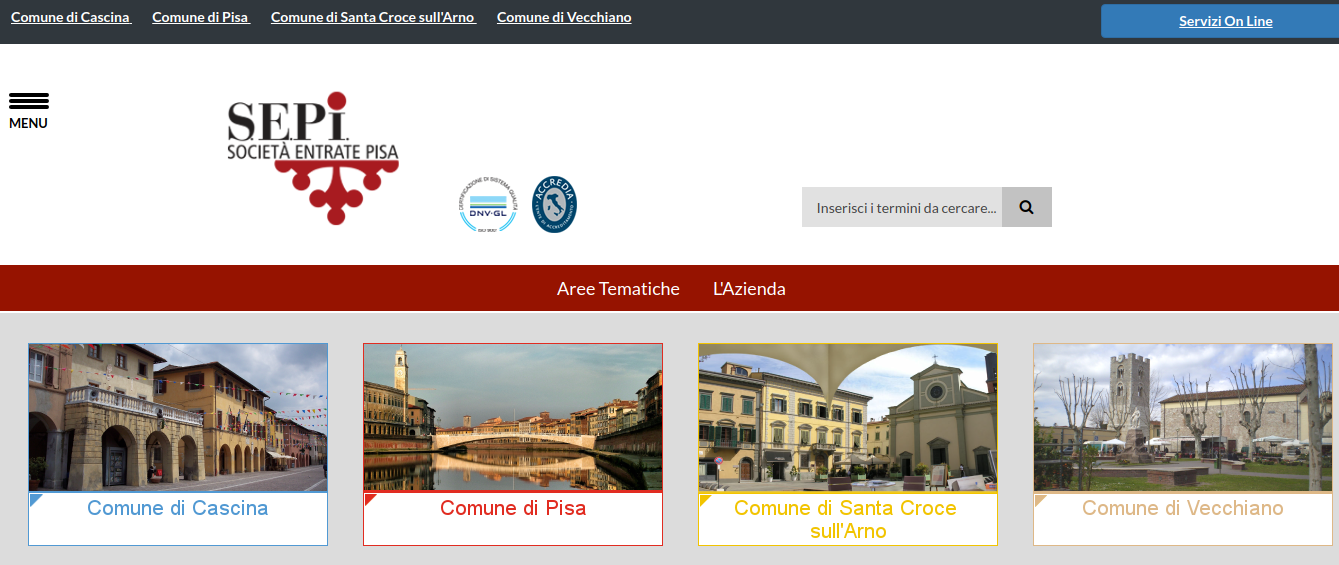The width and height of the screenshot is (1339, 565).
Task: Open Comune di Vecchiano top bar link
Action: coord(564,17)
